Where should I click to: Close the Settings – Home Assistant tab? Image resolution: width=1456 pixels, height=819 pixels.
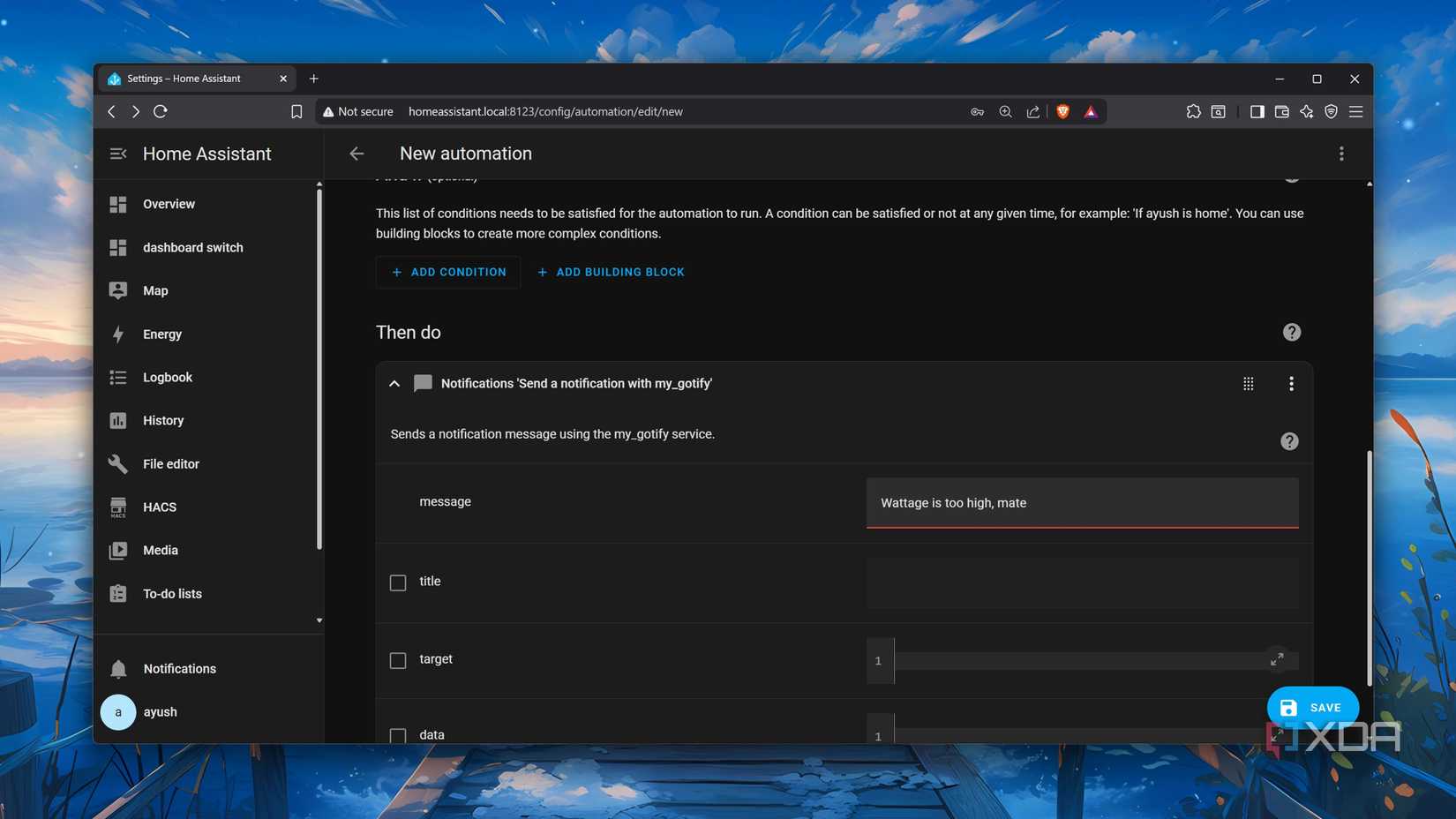pyautogui.click(x=283, y=79)
